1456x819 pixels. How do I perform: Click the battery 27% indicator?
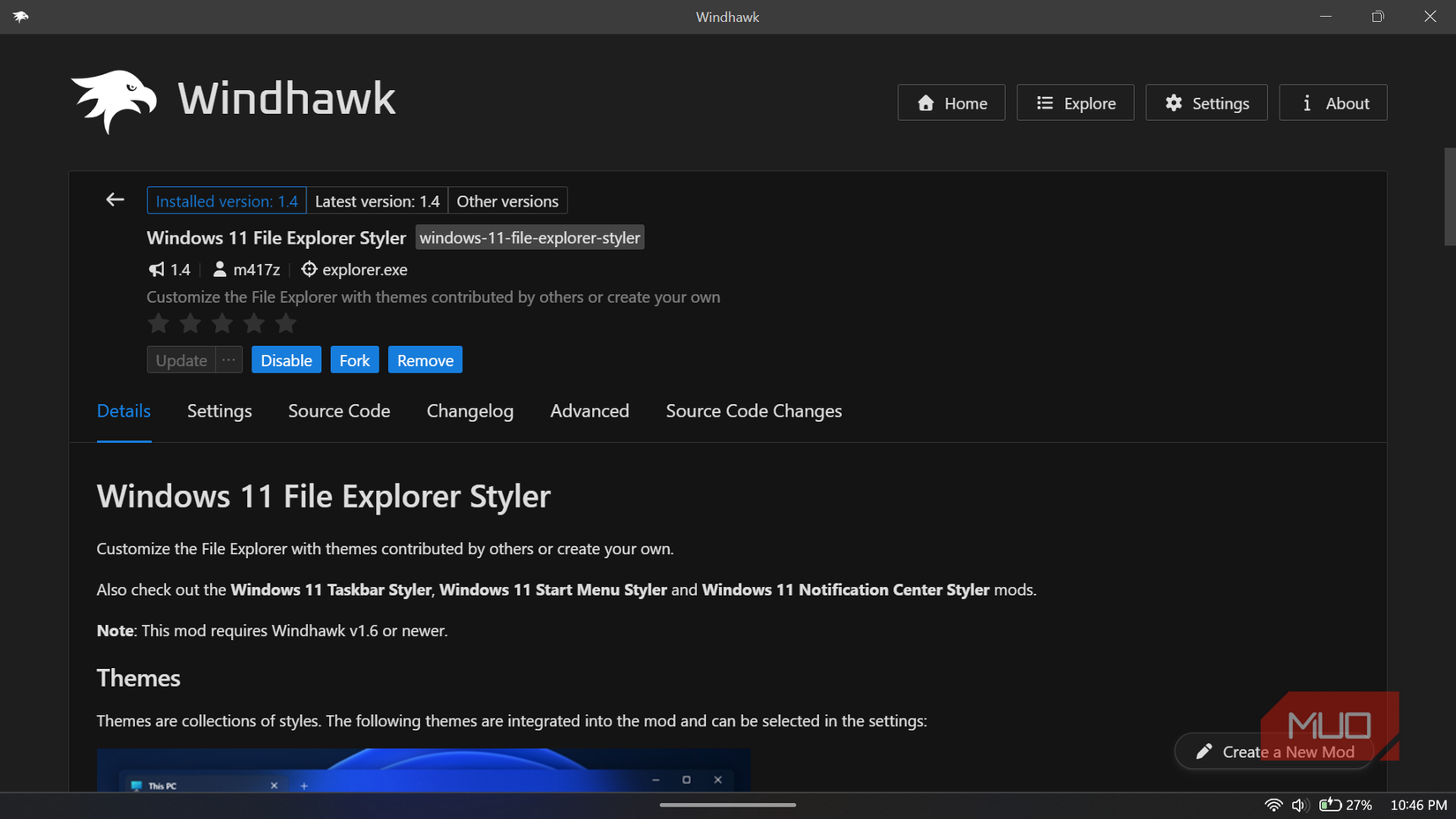pos(1346,805)
